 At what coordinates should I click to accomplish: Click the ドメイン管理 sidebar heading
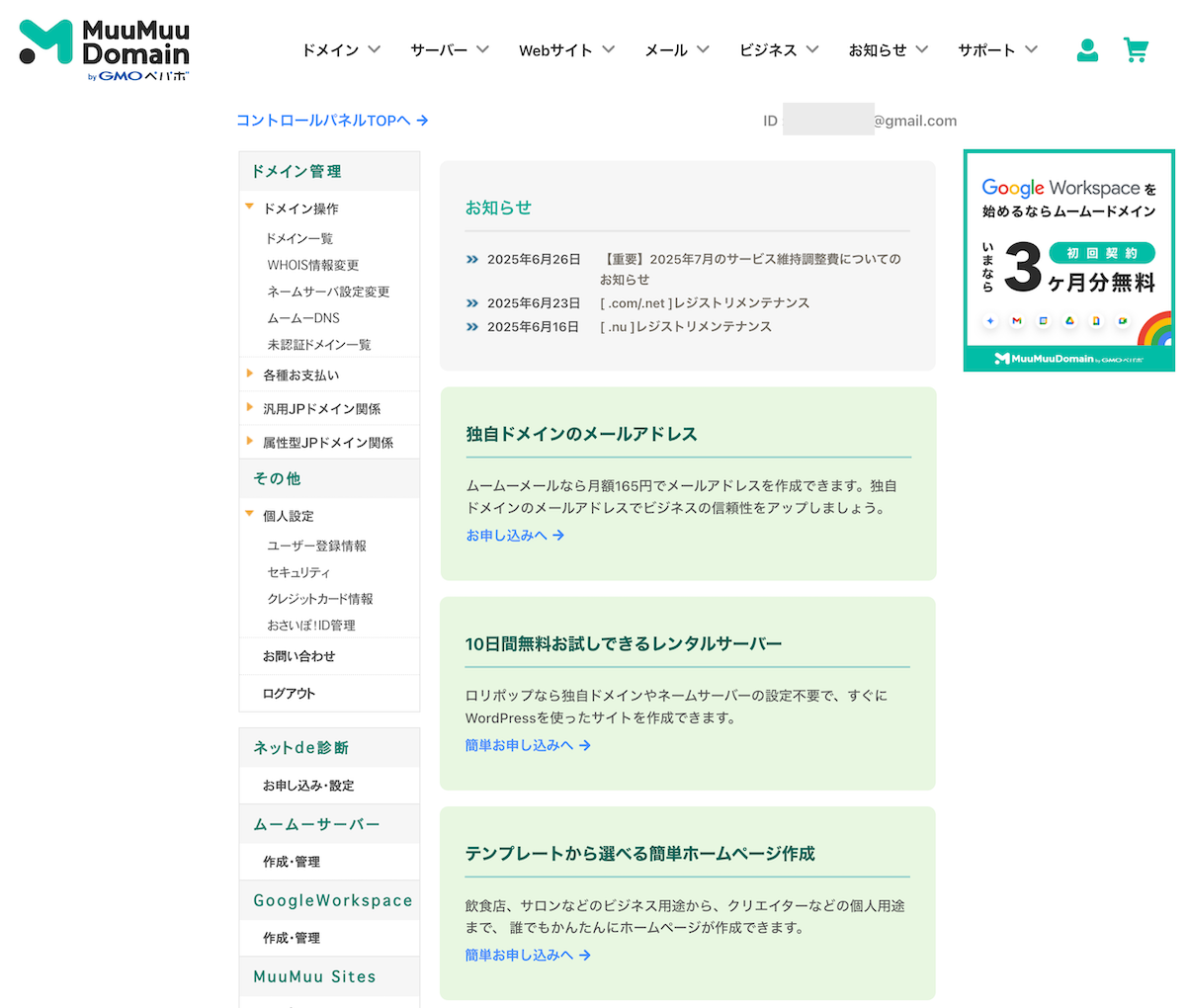pyautogui.click(x=296, y=172)
